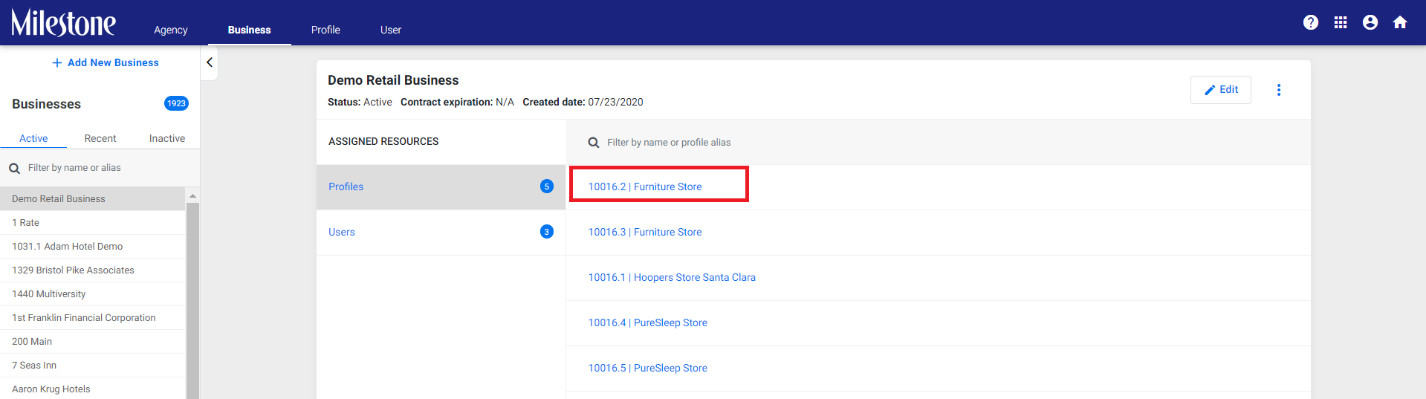
Task: Open the apps grid icon
Action: [x=1341, y=22]
